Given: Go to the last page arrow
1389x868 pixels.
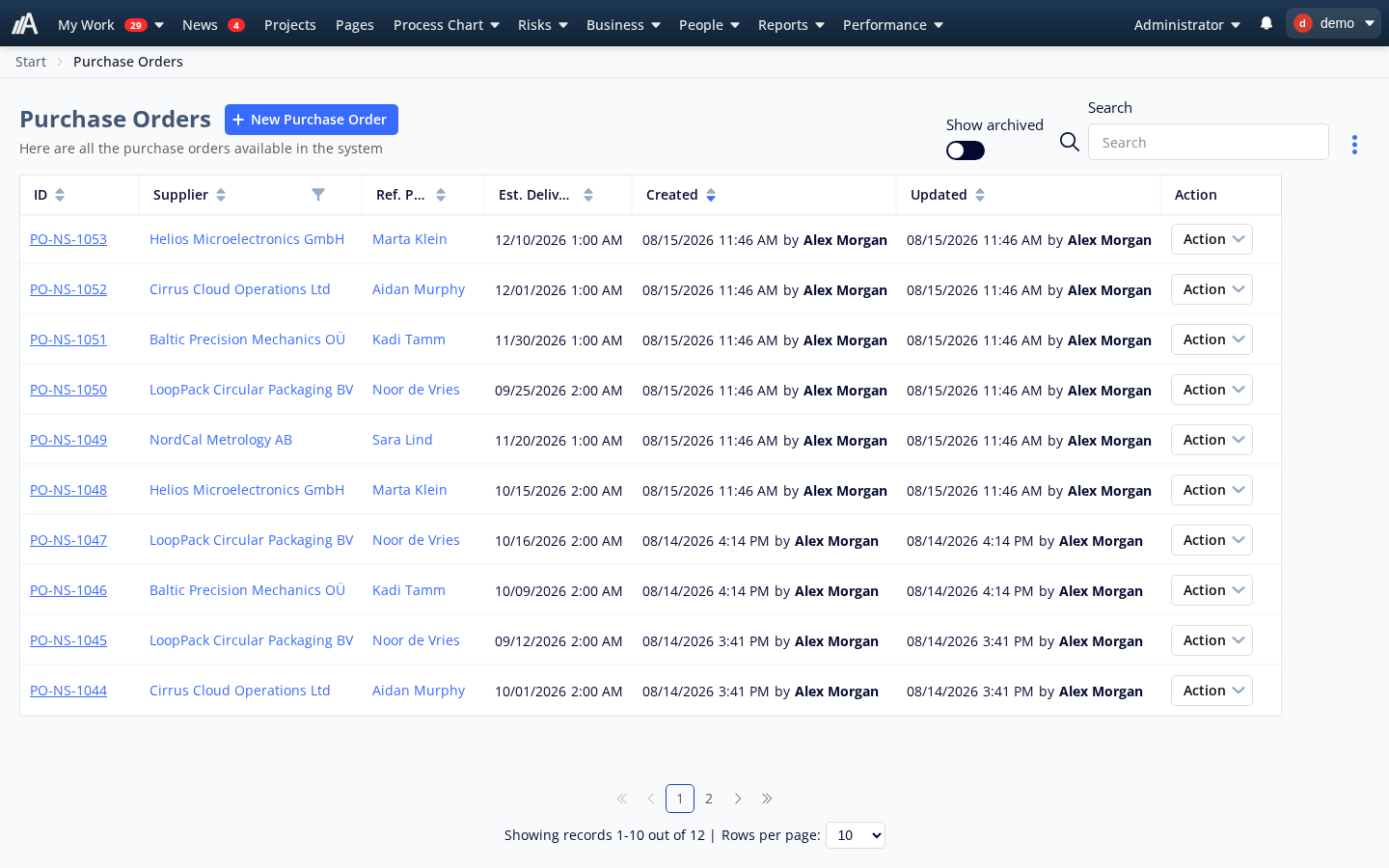Looking at the screenshot, I should point(767,799).
